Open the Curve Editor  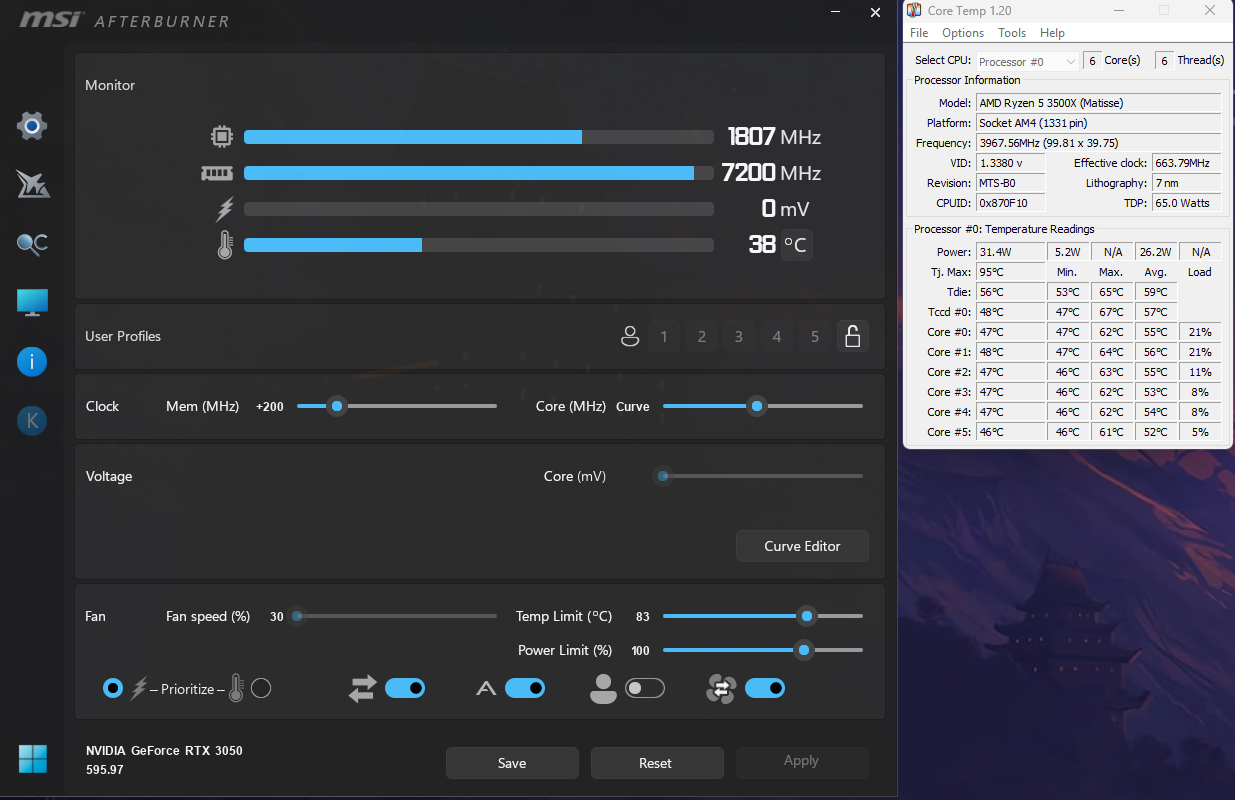[x=802, y=546]
